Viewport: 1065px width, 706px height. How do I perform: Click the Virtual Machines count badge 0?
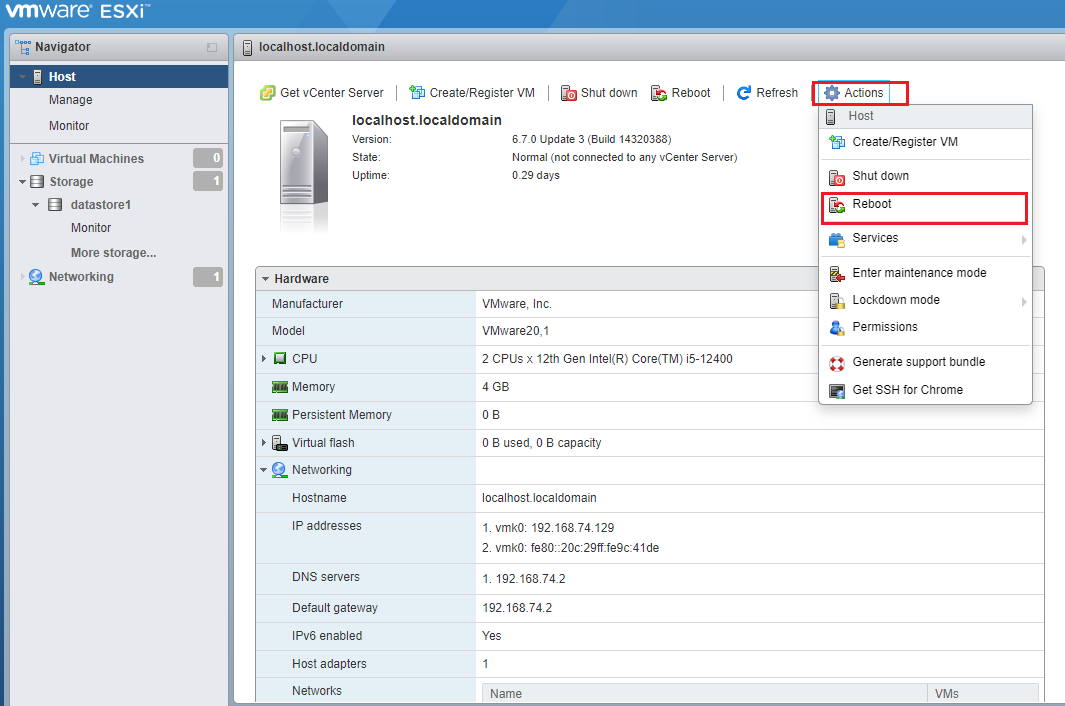coord(208,158)
